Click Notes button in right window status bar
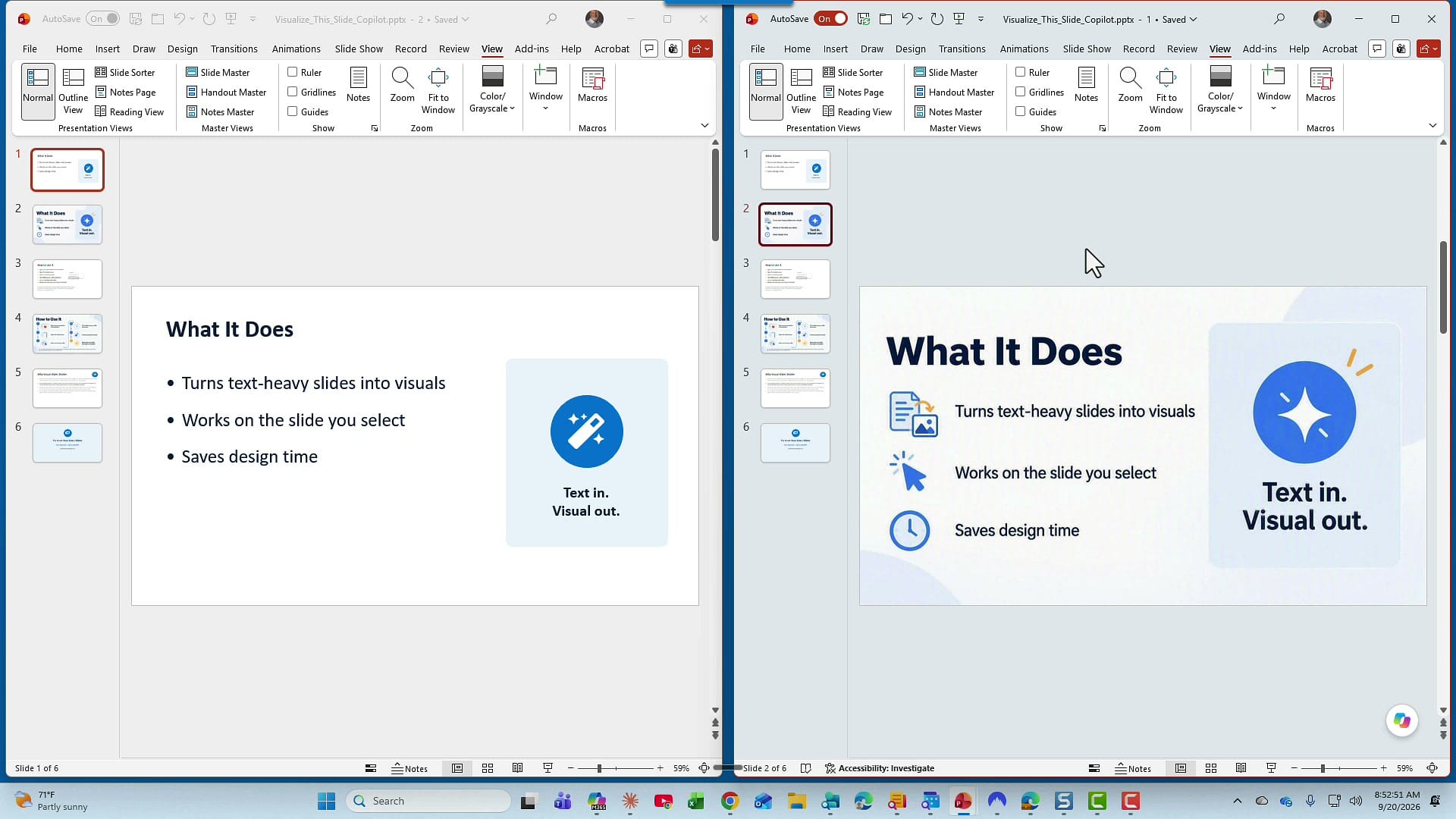The image size is (1456, 819). tap(1133, 768)
